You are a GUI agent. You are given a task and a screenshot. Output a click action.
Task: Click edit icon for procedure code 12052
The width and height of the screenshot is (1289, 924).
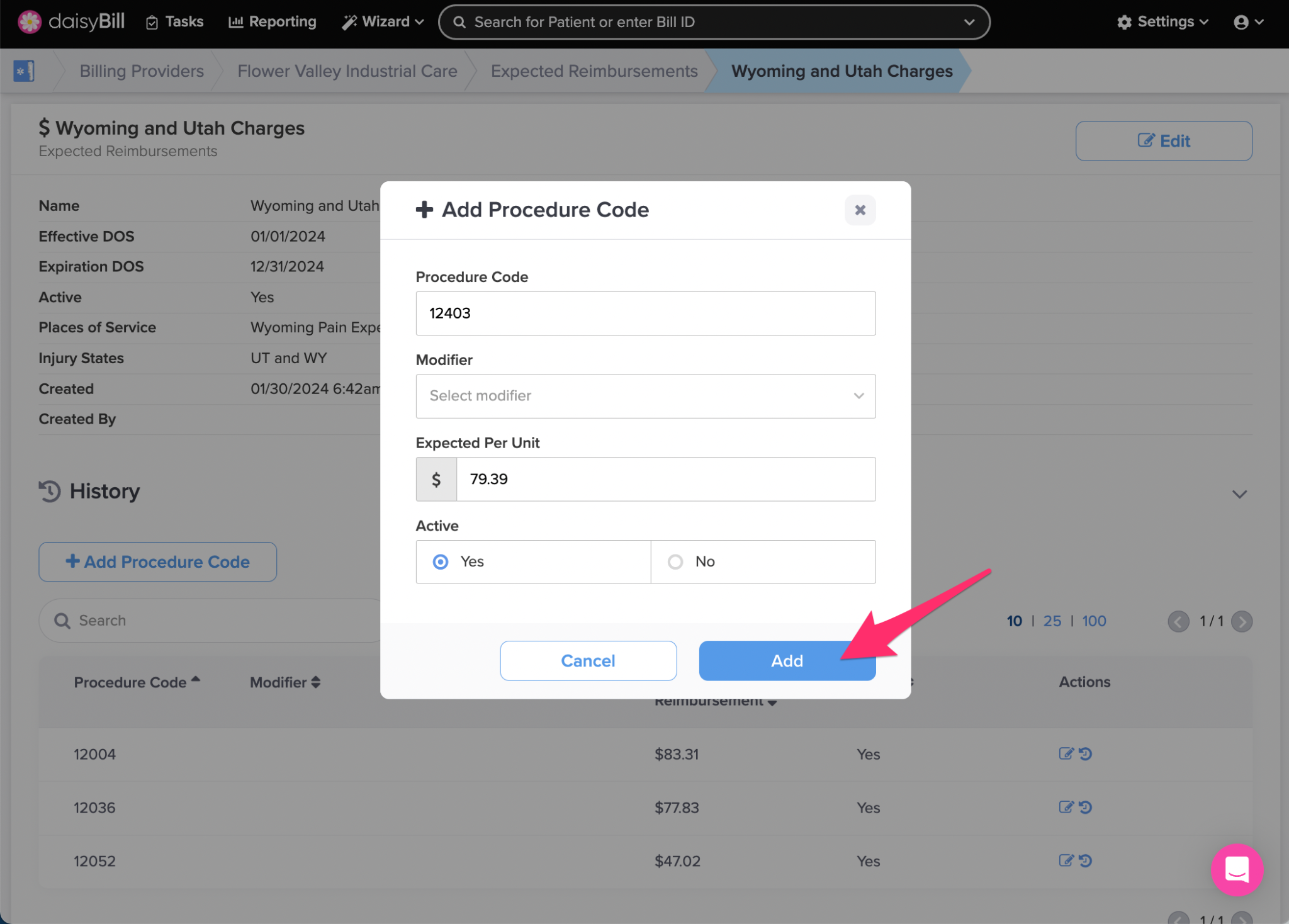coord(1066,860)
